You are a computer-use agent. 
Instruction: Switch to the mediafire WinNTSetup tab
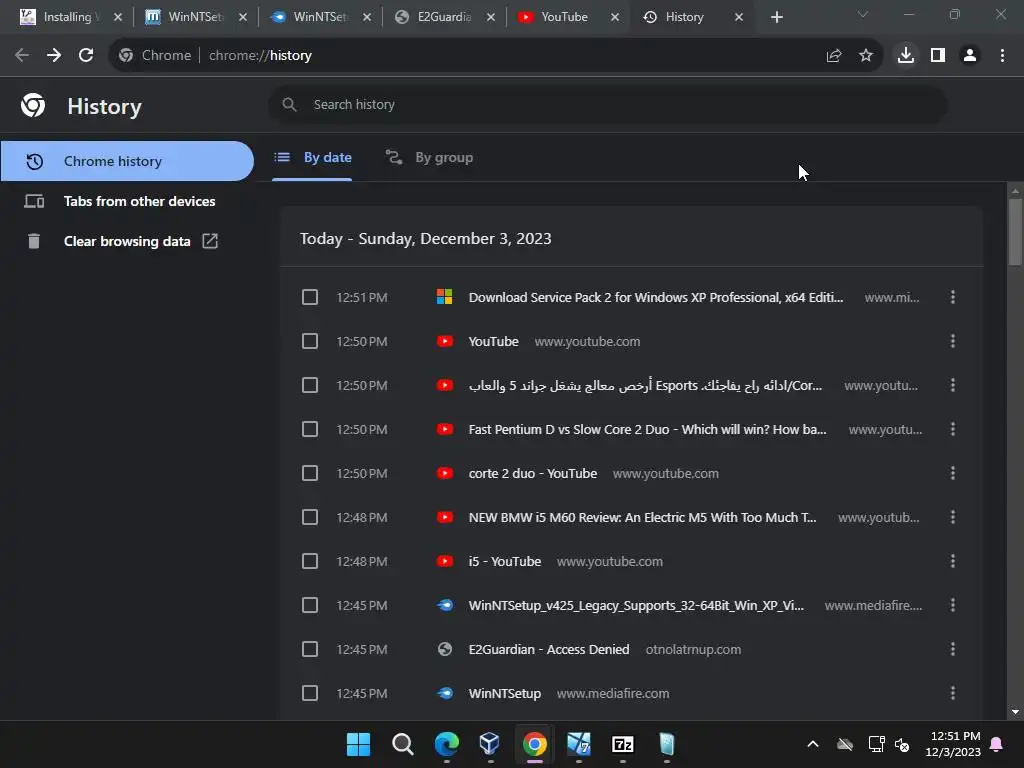tap(320, 17)
